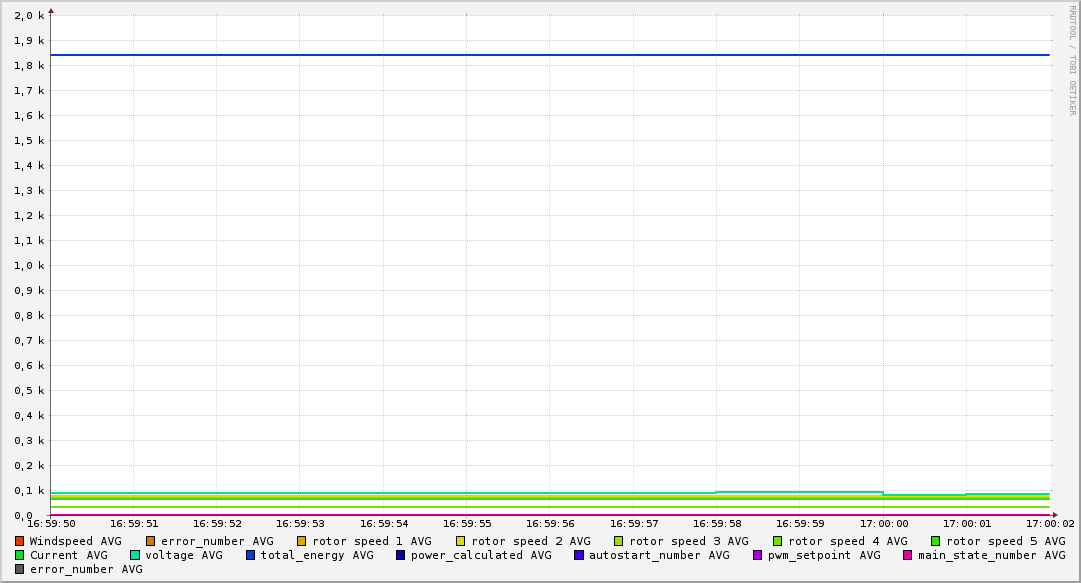Select the green Current AVG swatch
Viewport: 1081px width, 583px height.
[19, 555]
